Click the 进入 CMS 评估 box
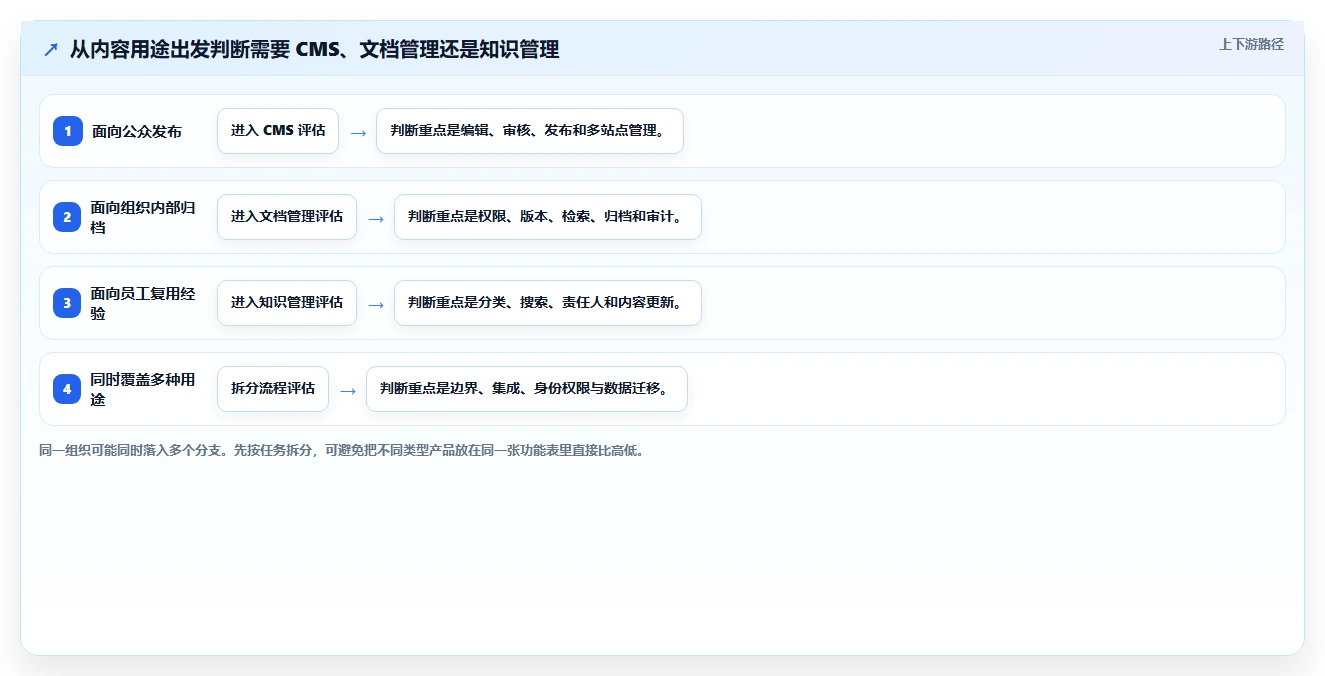Screen dimensions: 1325x676 [278, 131]
